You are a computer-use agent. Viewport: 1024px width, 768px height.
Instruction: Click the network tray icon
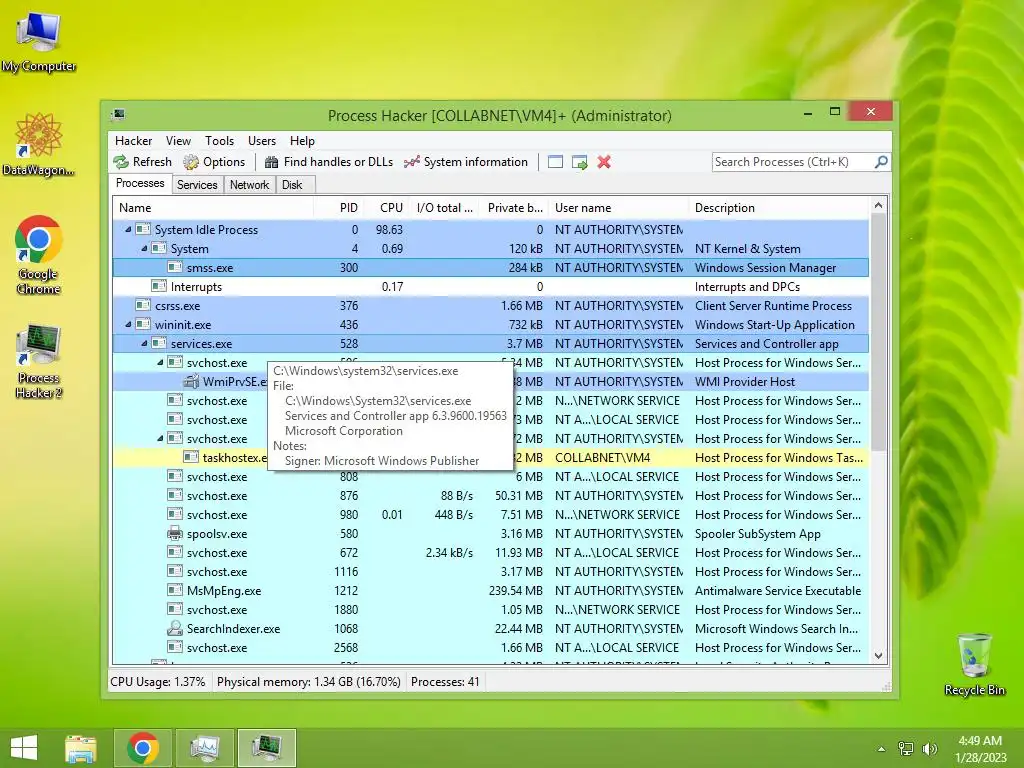[x=906, y=748]
